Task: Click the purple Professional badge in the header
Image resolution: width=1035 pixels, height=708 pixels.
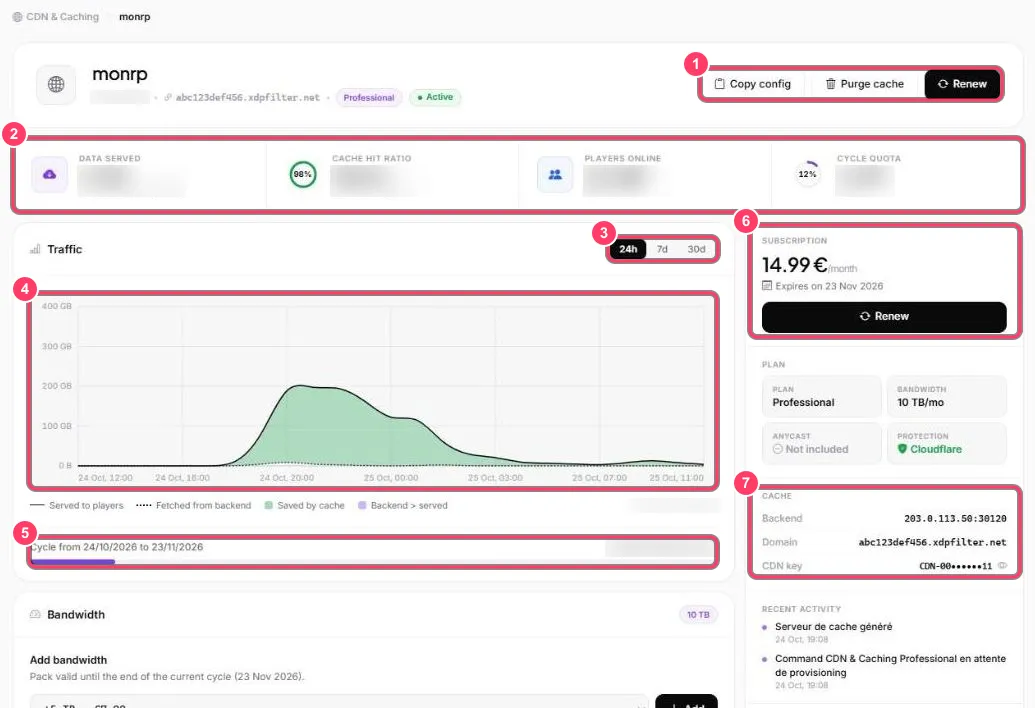Action: [368, 98]
